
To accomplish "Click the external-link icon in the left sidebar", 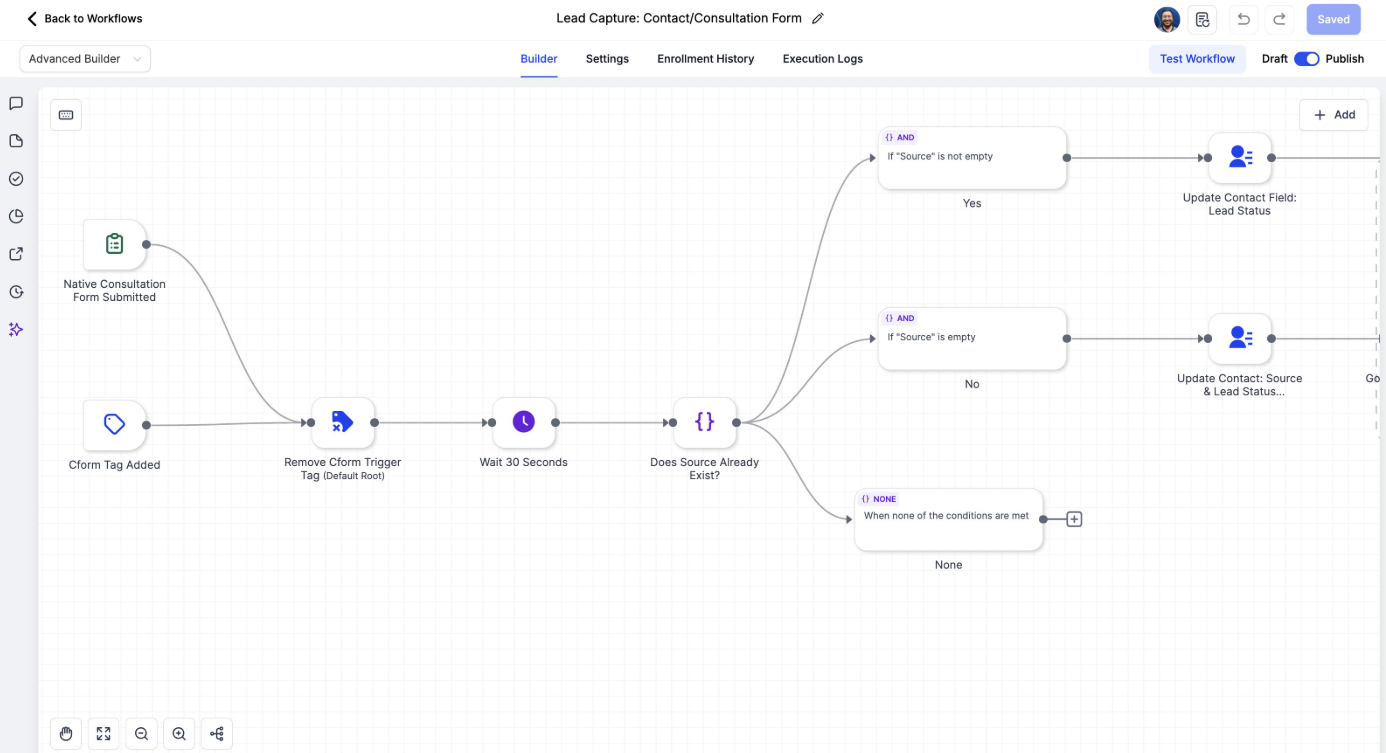I will [16, 254].
